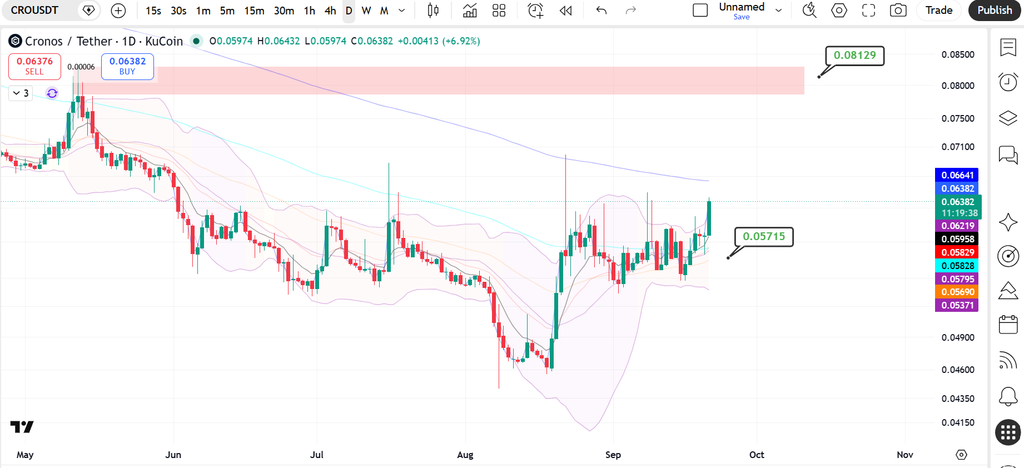Choose the 30m interval
The image size is (1024, 468).
click(283, 10)
